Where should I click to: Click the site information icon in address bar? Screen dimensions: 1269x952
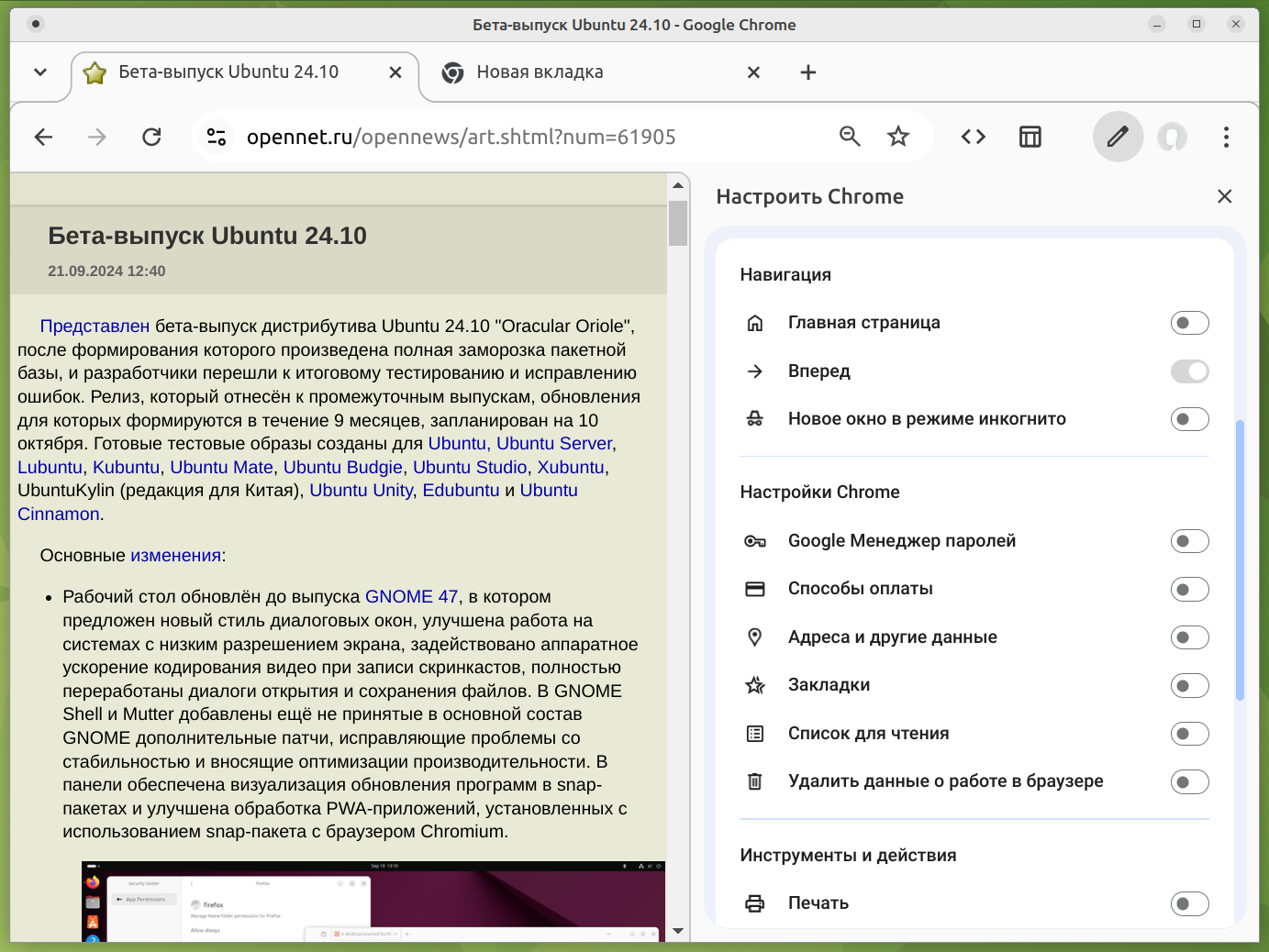pyautogui.click(x=217, y=138)
